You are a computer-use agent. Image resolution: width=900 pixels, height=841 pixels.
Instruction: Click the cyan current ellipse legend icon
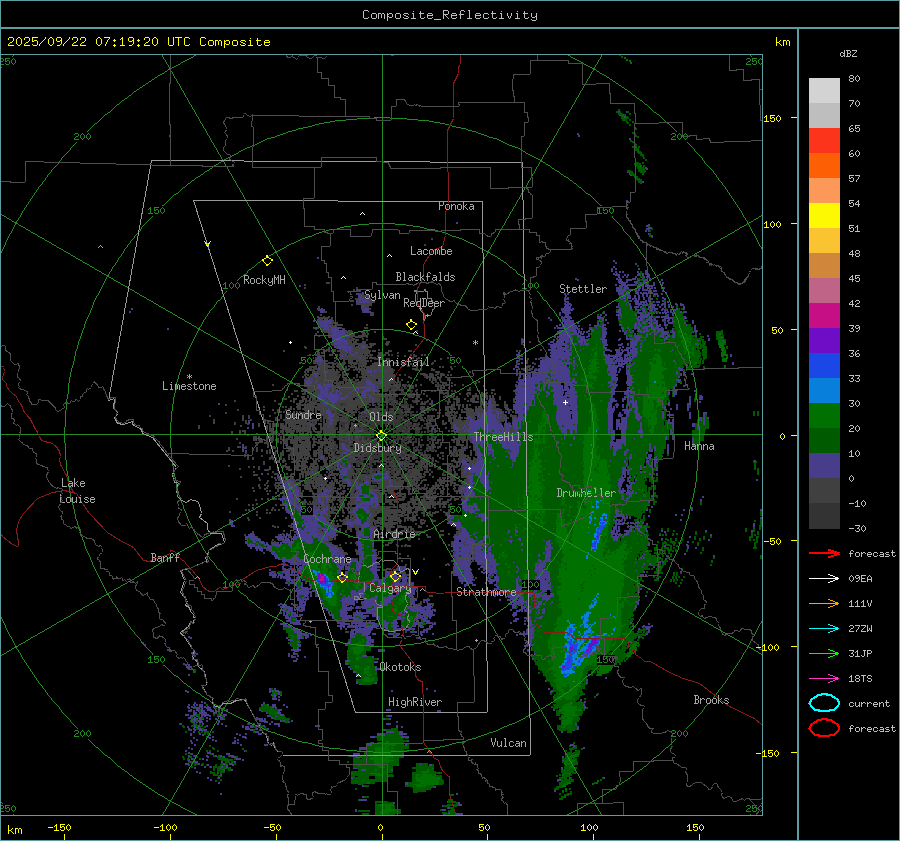(824, 703)
